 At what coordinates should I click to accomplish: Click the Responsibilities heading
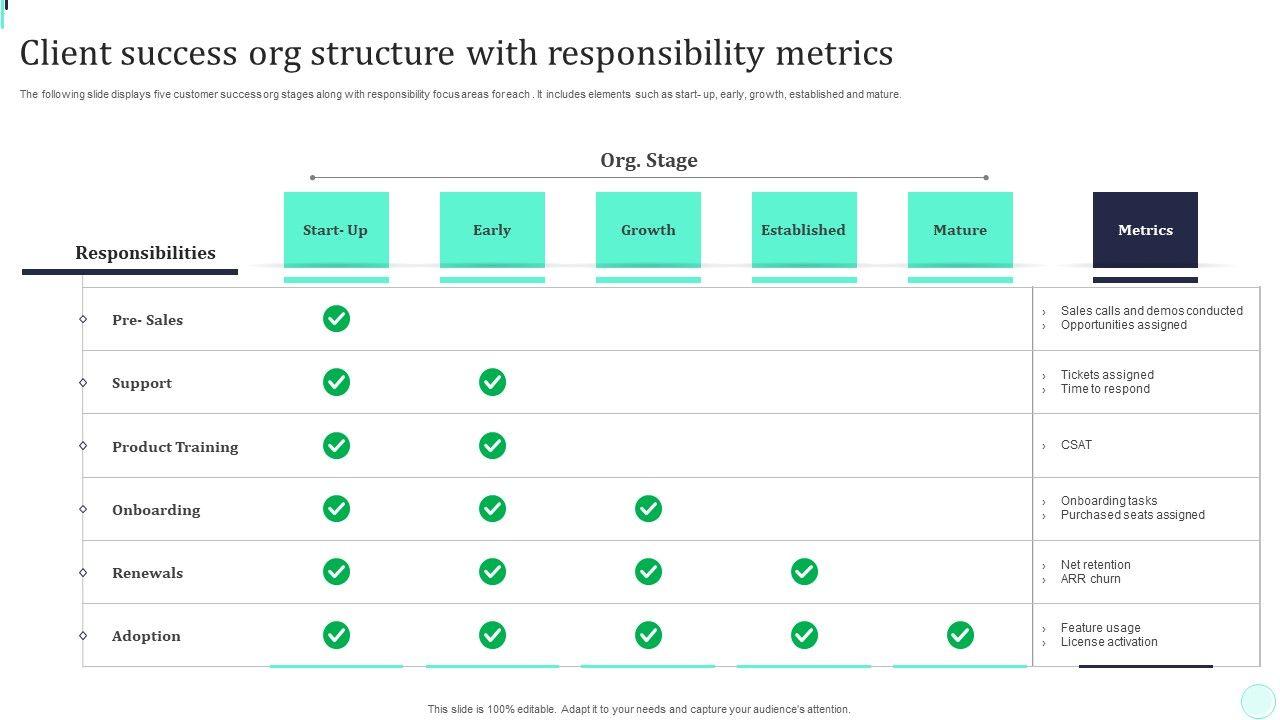click(145, 253)
